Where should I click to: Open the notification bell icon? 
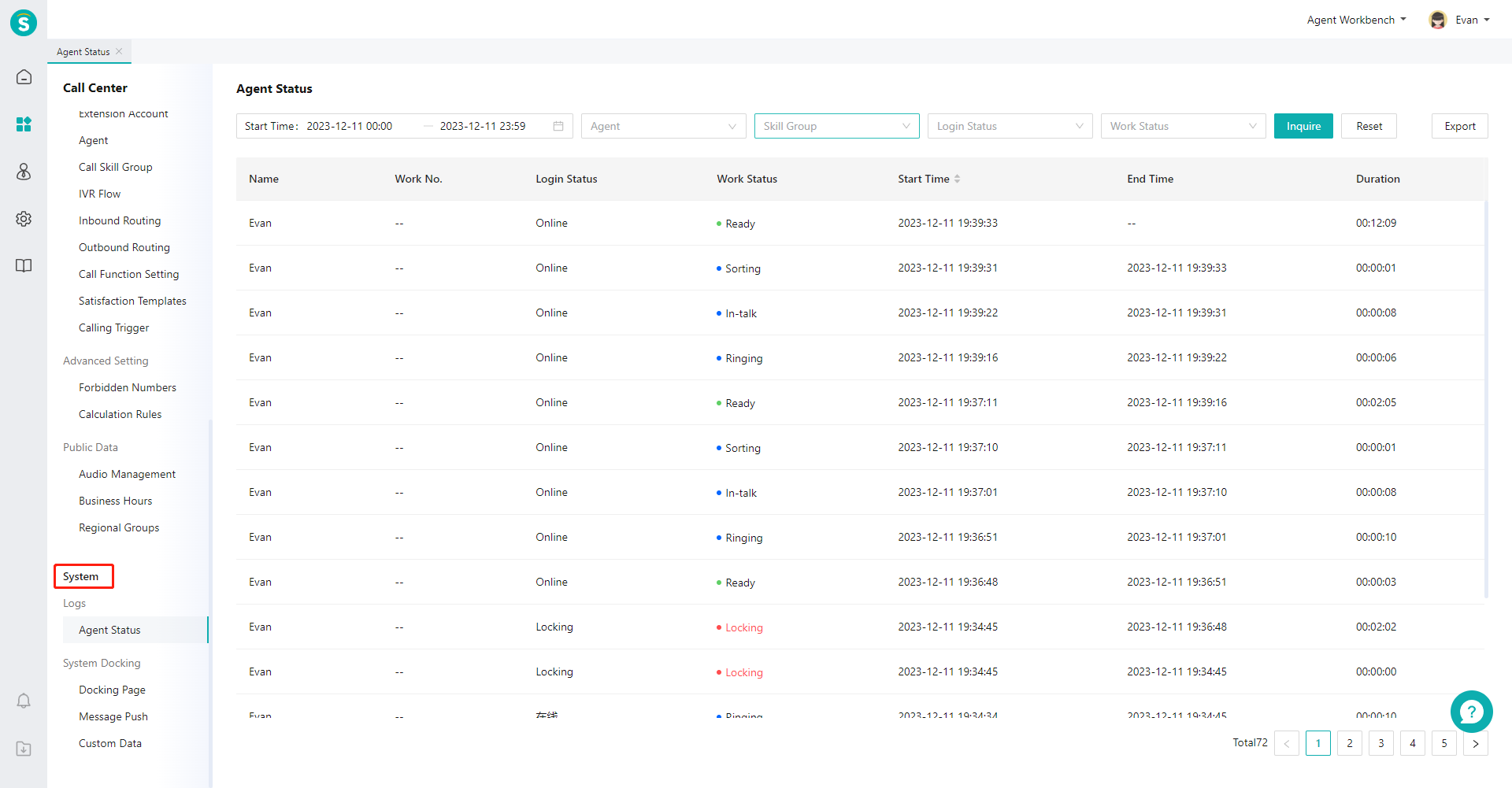(x=24, y=701)
